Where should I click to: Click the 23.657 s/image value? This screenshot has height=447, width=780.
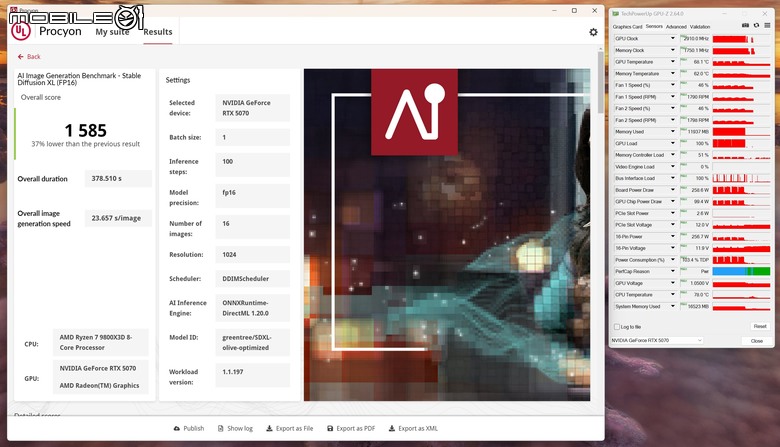118,218
